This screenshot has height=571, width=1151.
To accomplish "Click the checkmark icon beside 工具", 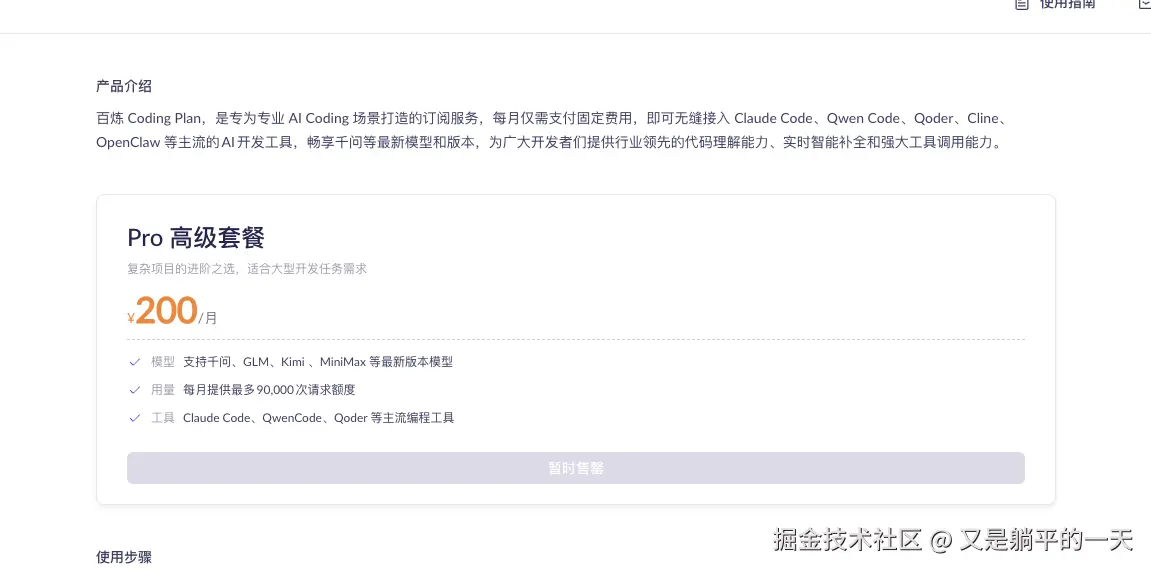I will click(134, 418).
